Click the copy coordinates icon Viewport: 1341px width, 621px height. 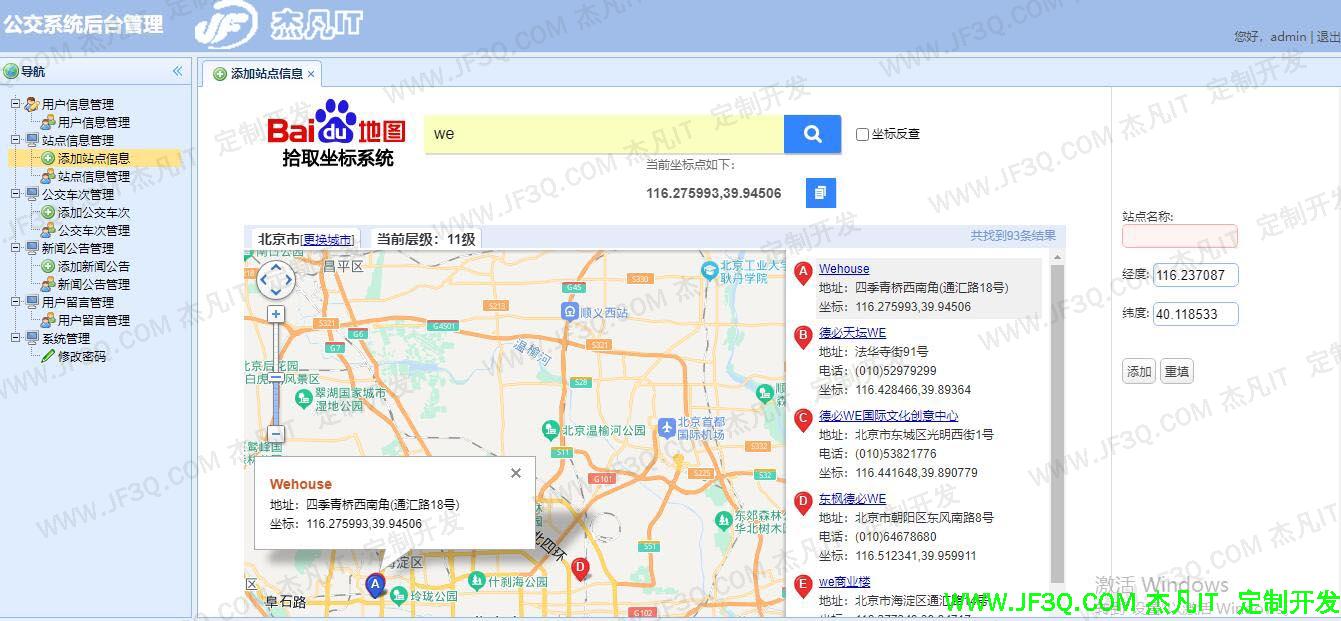coord(820,192)
